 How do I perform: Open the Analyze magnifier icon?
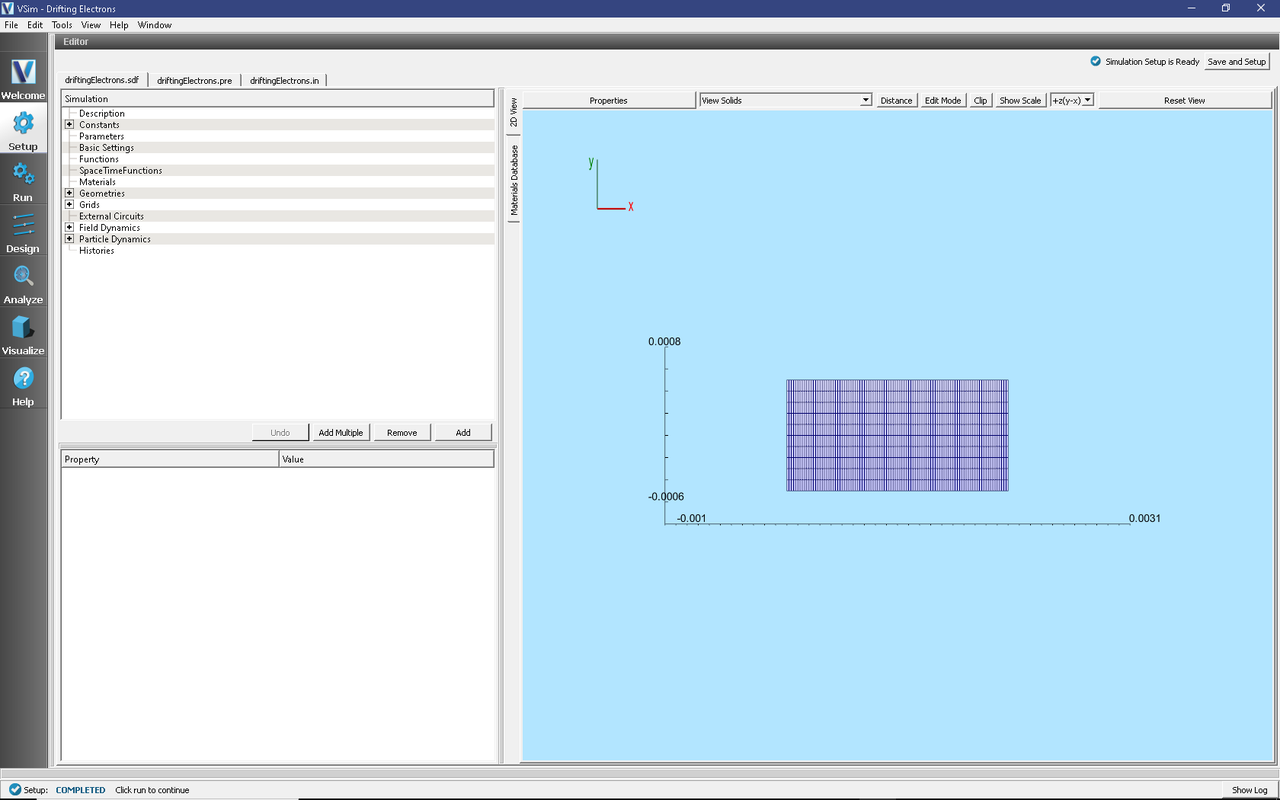23,277
